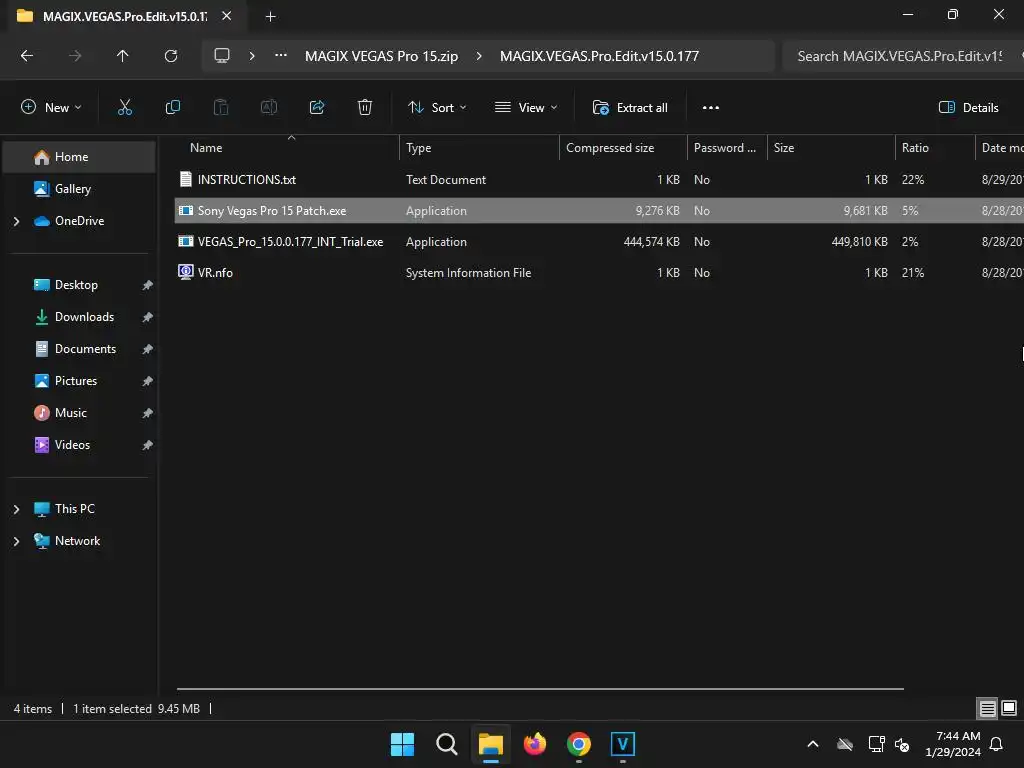This screenshot has height=768, width=1024.
Task: Close the MAGIX.VEGAS.Pro.Edit tab
Action: click(x=227, y=16)
